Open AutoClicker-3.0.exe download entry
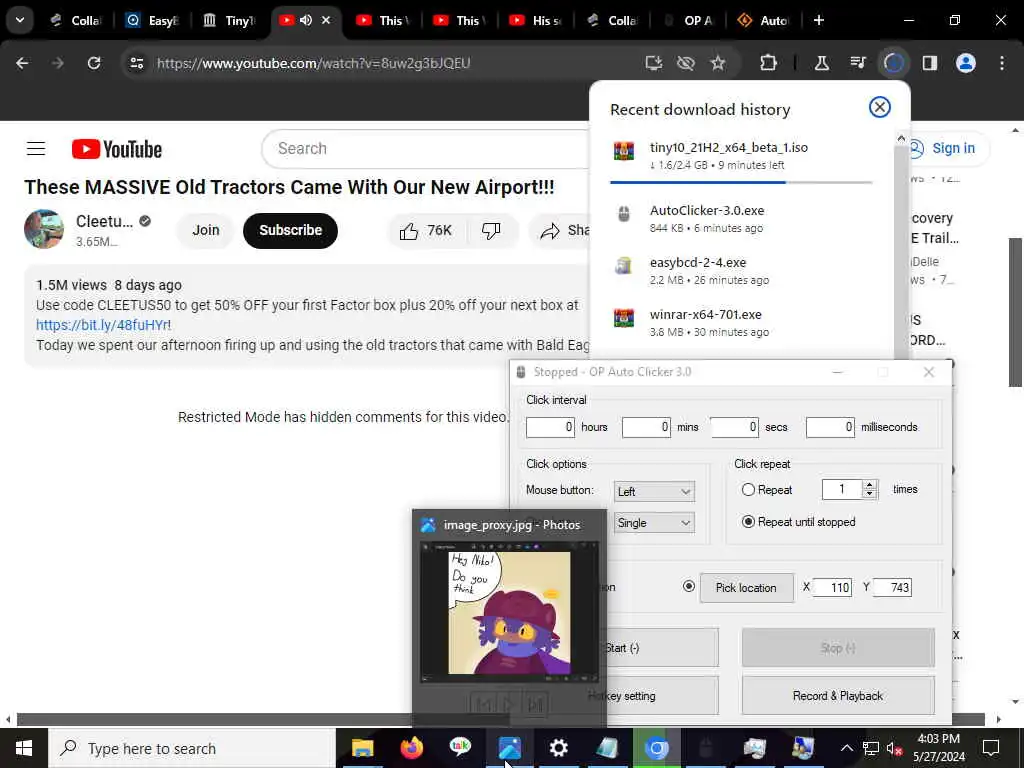Image resolution: width=1024 pixels, height=768 pixels. [741, 219]
